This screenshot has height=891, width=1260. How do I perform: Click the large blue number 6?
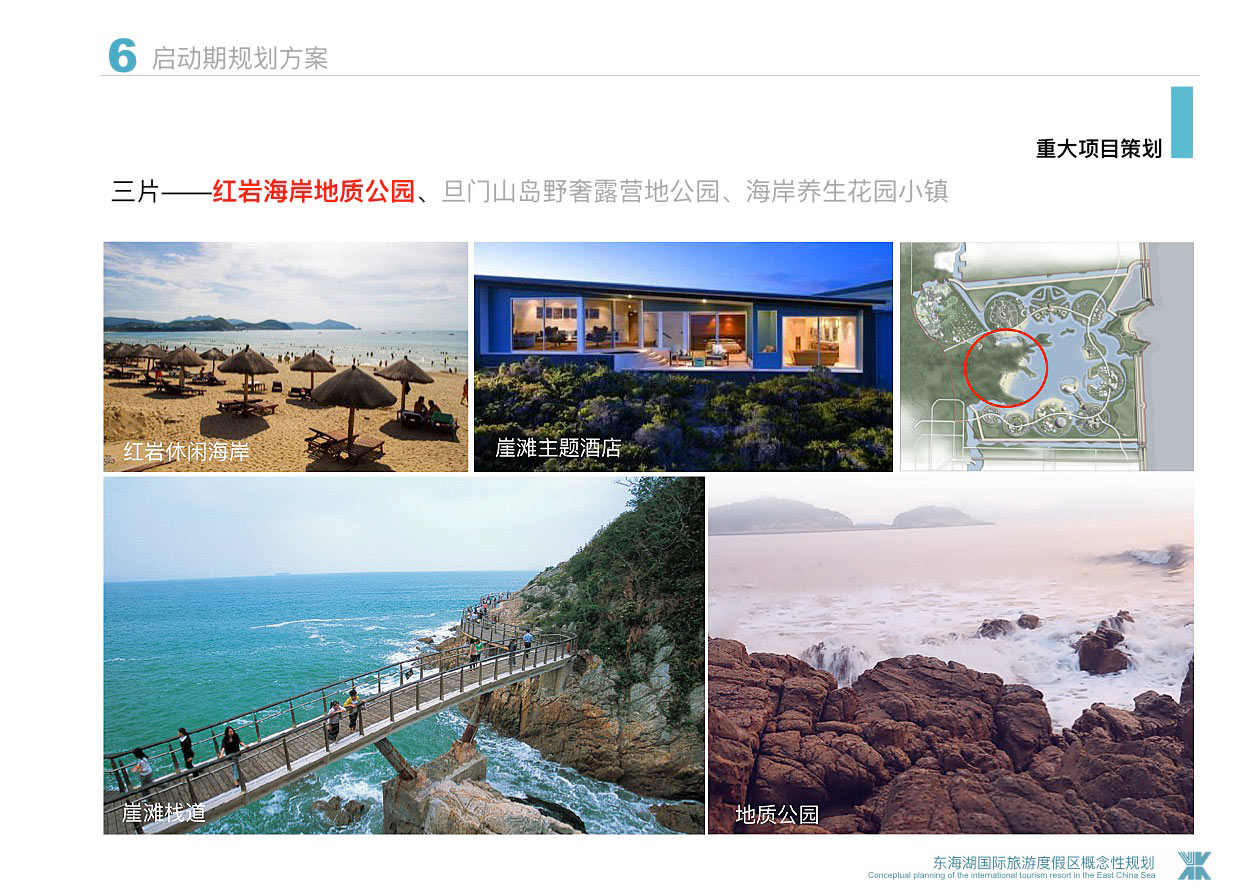122,56
